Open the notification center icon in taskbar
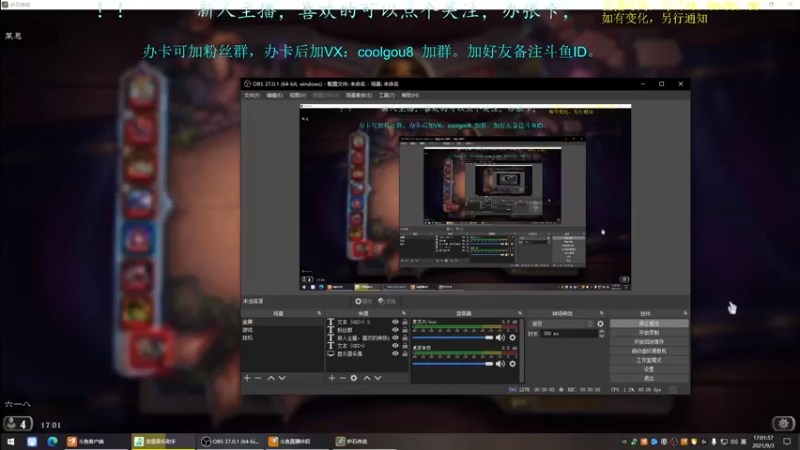The height and width of the screenshot is (450, 800). tap(787, 441)
